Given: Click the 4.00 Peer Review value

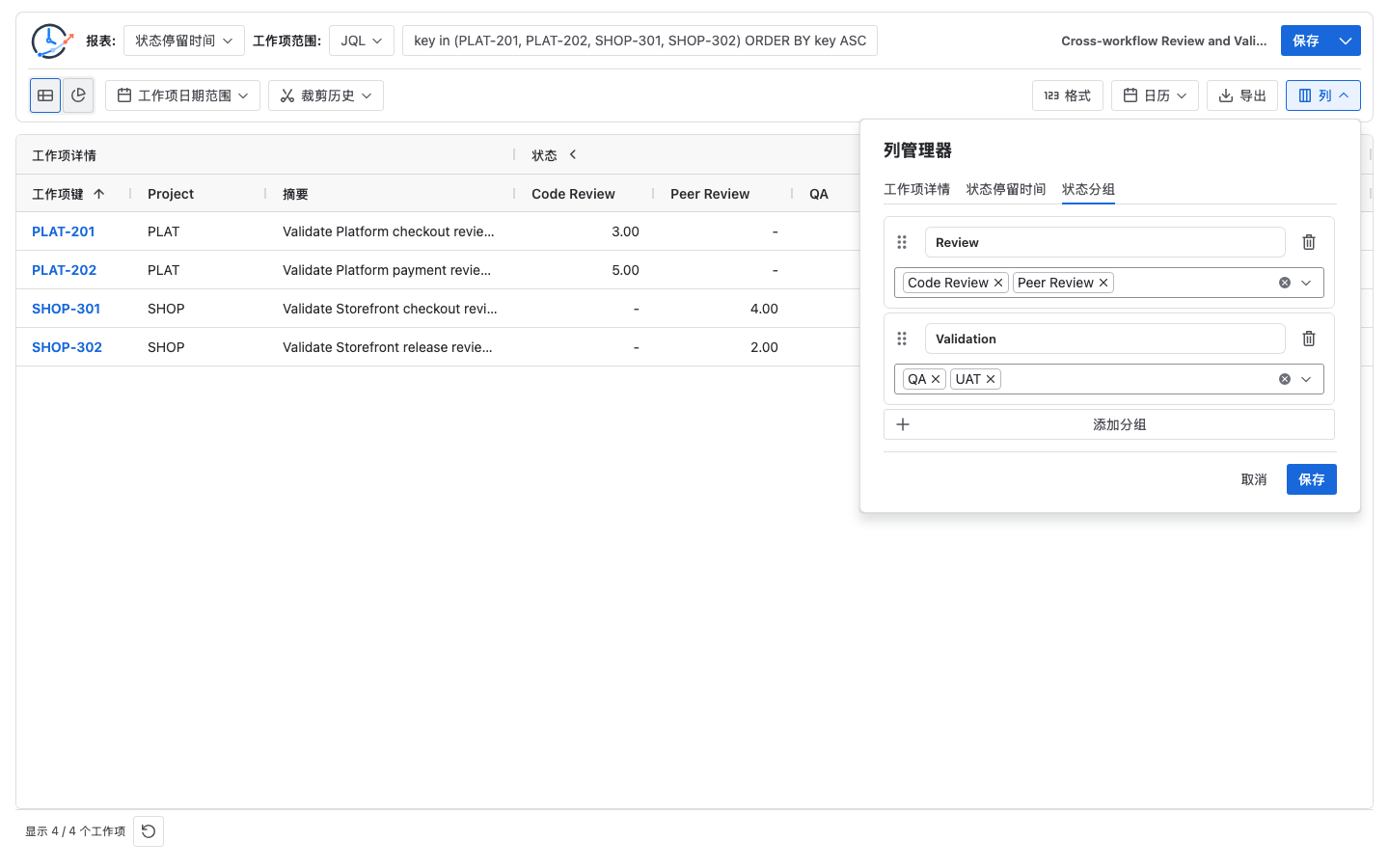Looking at the screenshot, I should [x=764, y=309].
